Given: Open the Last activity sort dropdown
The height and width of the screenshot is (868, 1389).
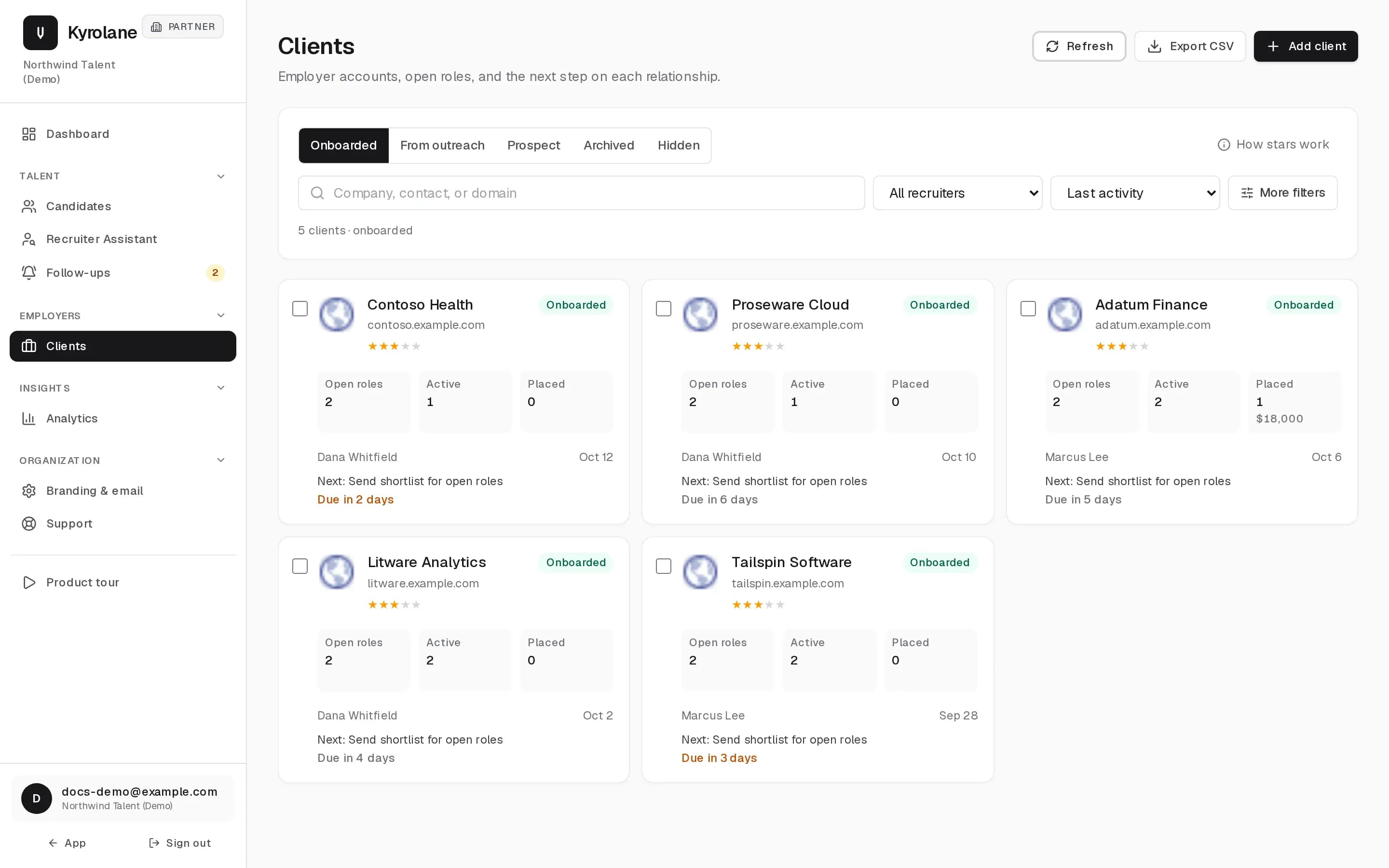Looking at the screenshot, I should tap(1135, 193).
